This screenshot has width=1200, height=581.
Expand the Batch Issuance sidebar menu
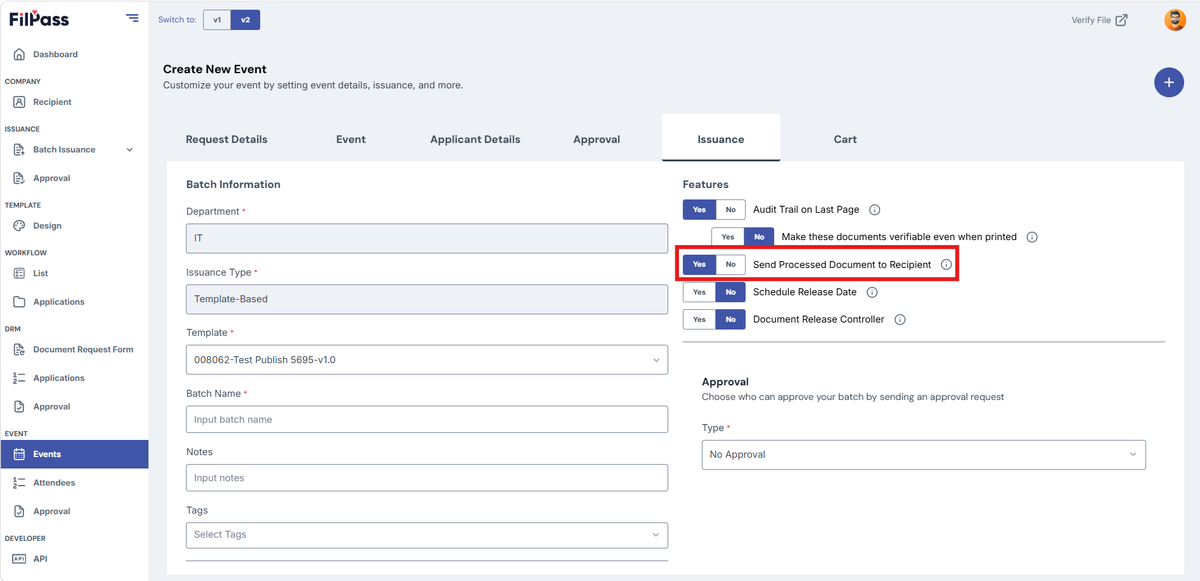pyautogui.click(x=129, y=150)
